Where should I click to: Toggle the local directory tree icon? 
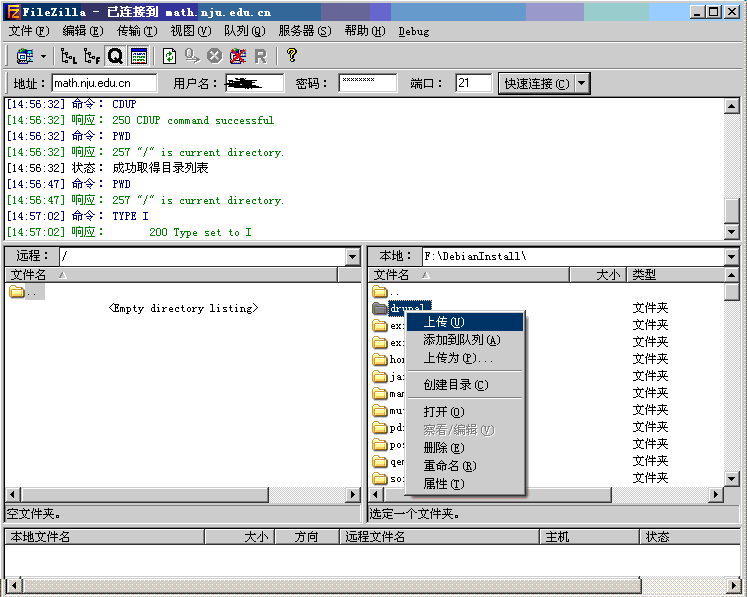point(68,56)
